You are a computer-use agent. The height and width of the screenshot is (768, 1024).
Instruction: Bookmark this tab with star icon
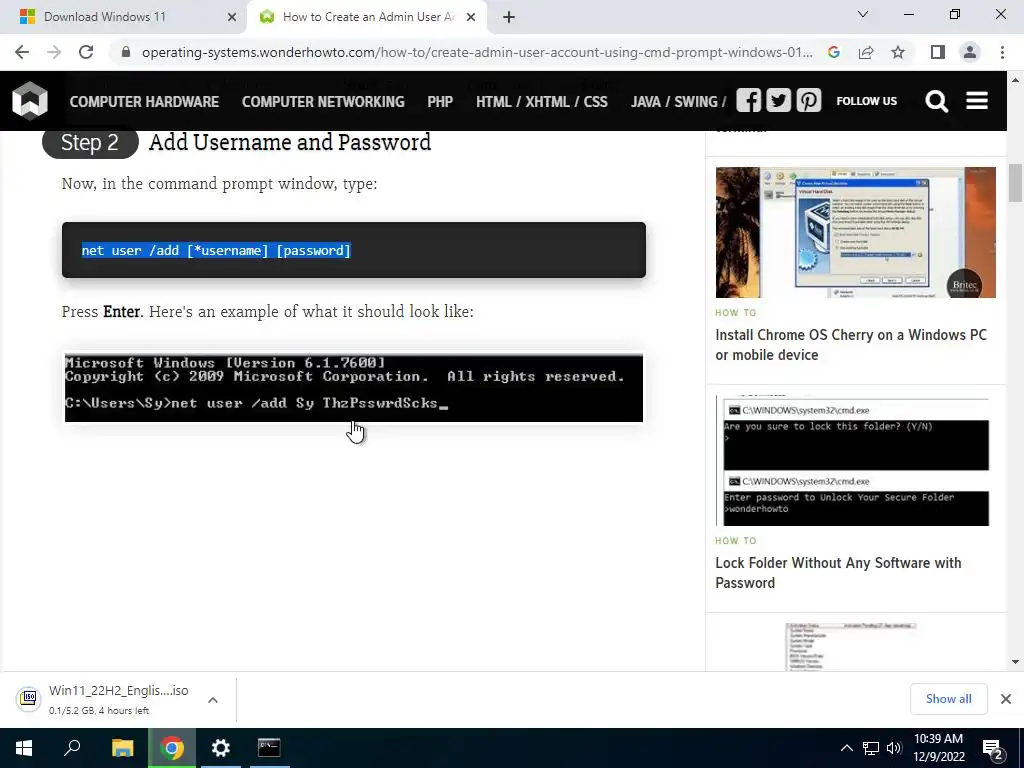point(898,52)
